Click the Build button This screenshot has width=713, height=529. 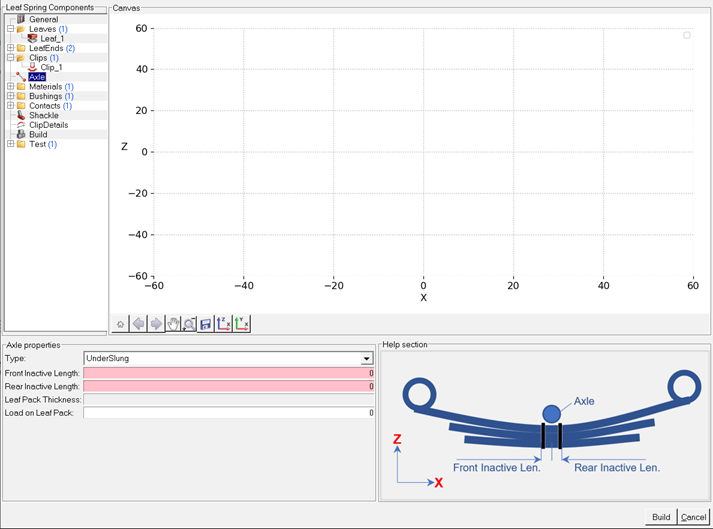661,517
